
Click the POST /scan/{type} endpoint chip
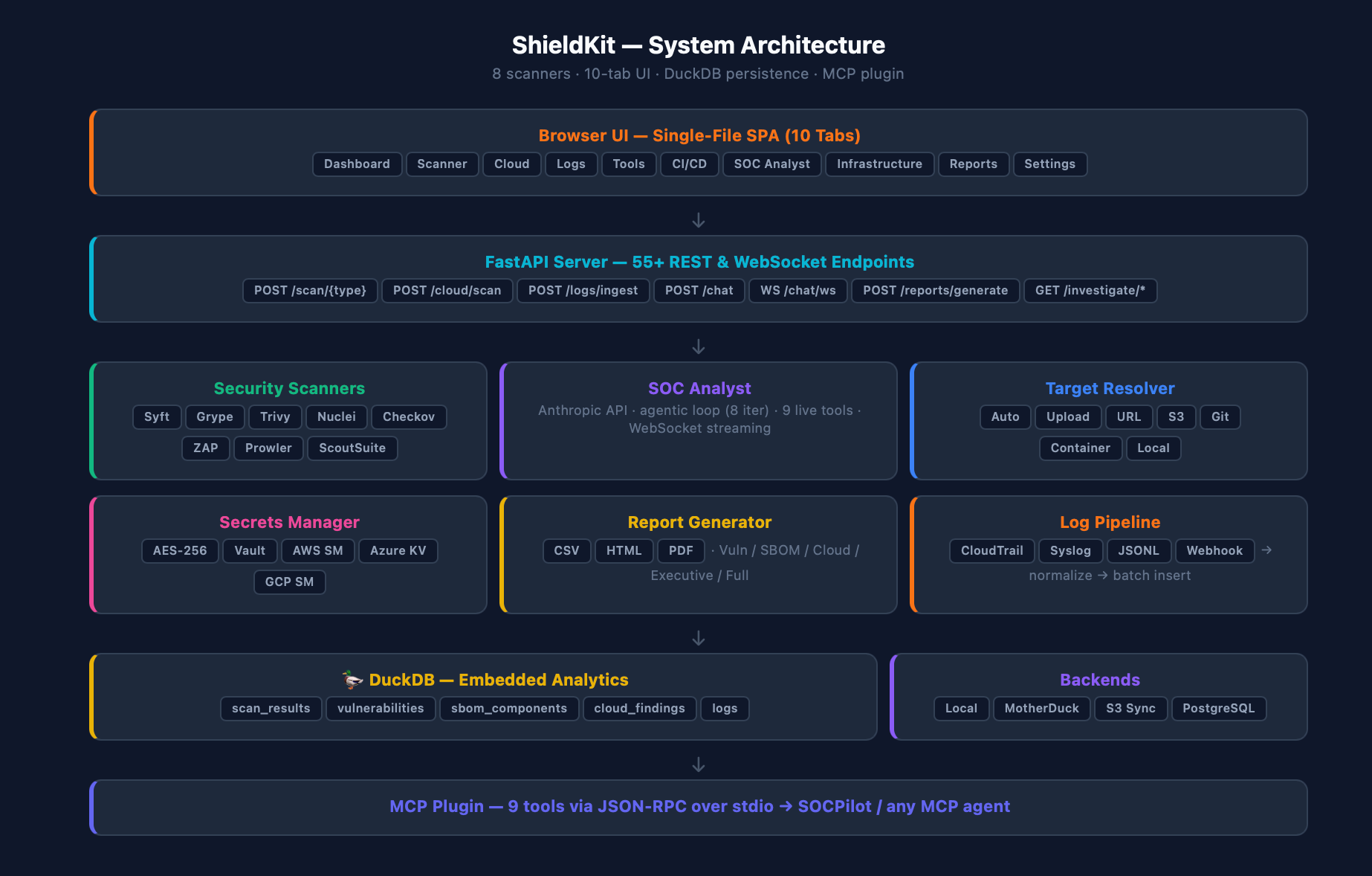310,291
